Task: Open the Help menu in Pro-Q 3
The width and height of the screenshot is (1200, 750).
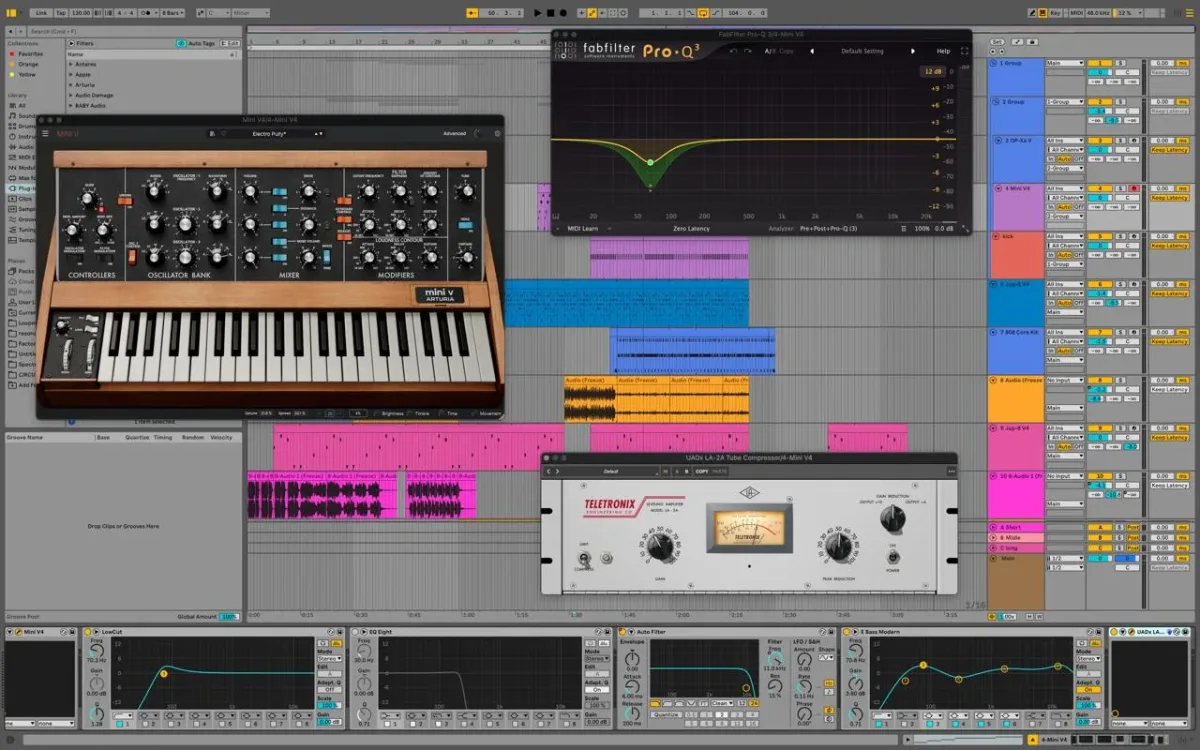Action: point(943,51)
